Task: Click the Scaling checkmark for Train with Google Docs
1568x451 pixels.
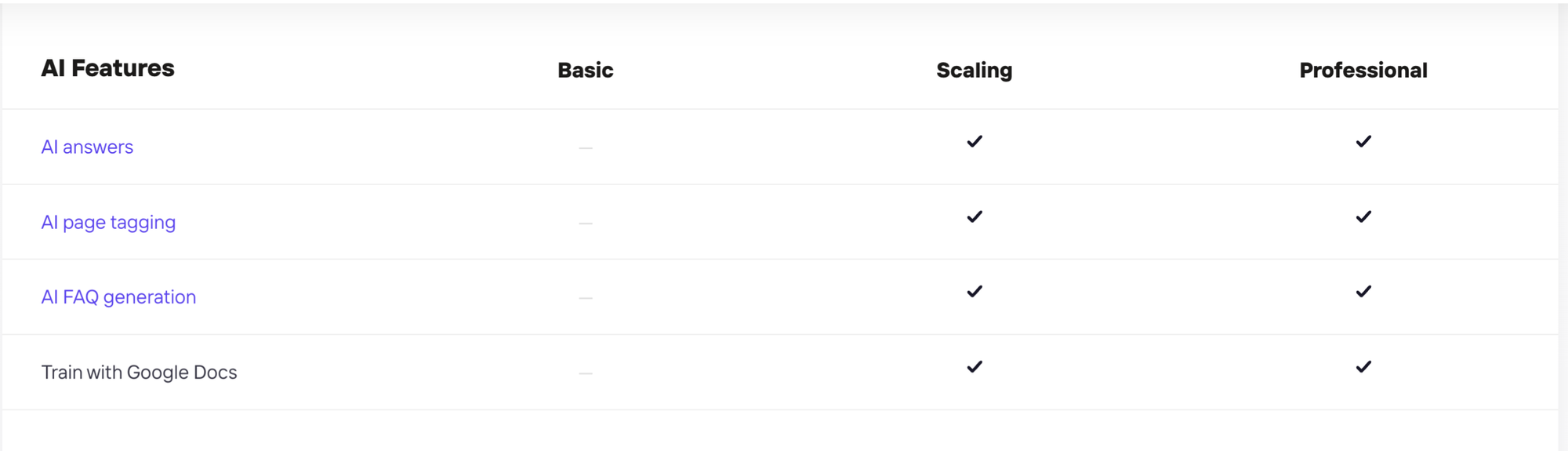Action: click(x=975, y=366)
